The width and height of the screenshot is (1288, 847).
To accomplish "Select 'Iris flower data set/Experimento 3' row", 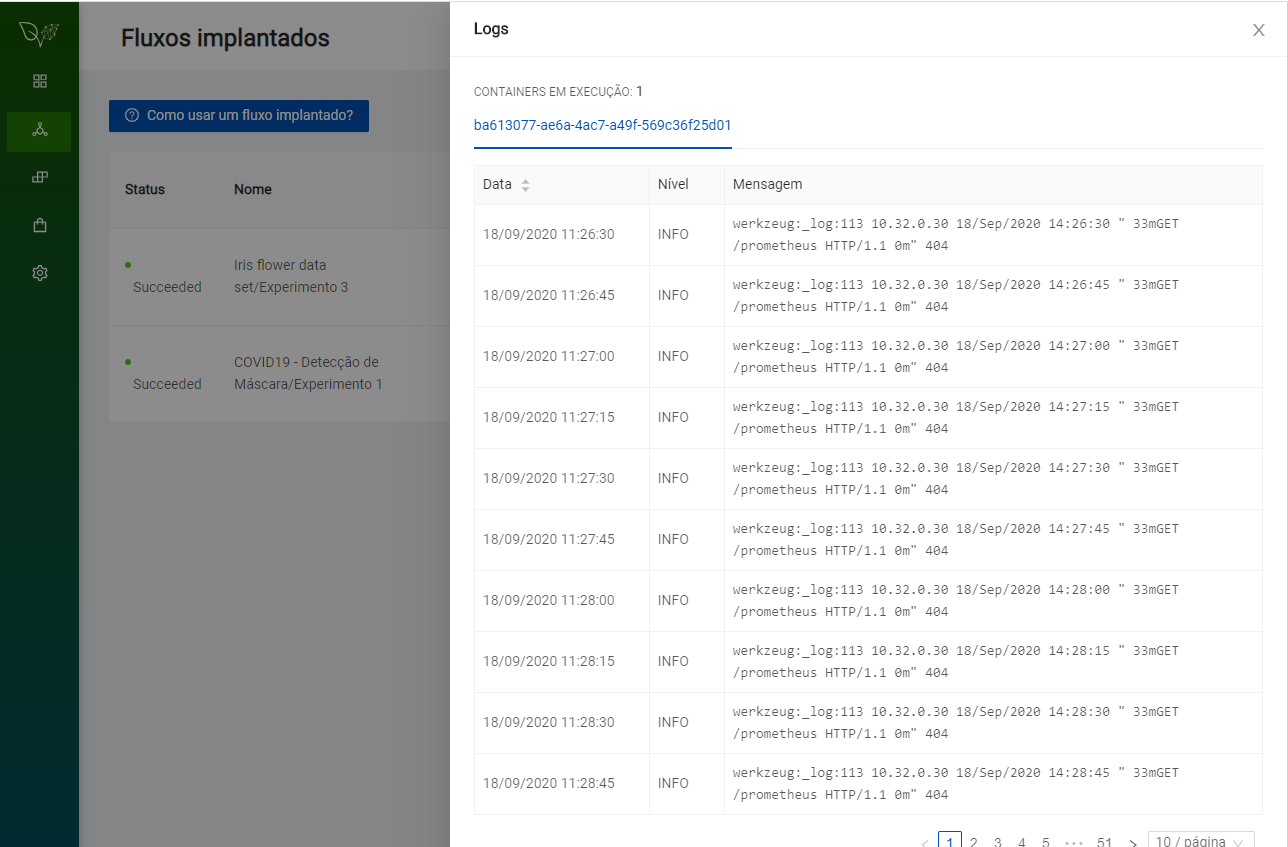I will pyautogui.click(x=279, y=276).
